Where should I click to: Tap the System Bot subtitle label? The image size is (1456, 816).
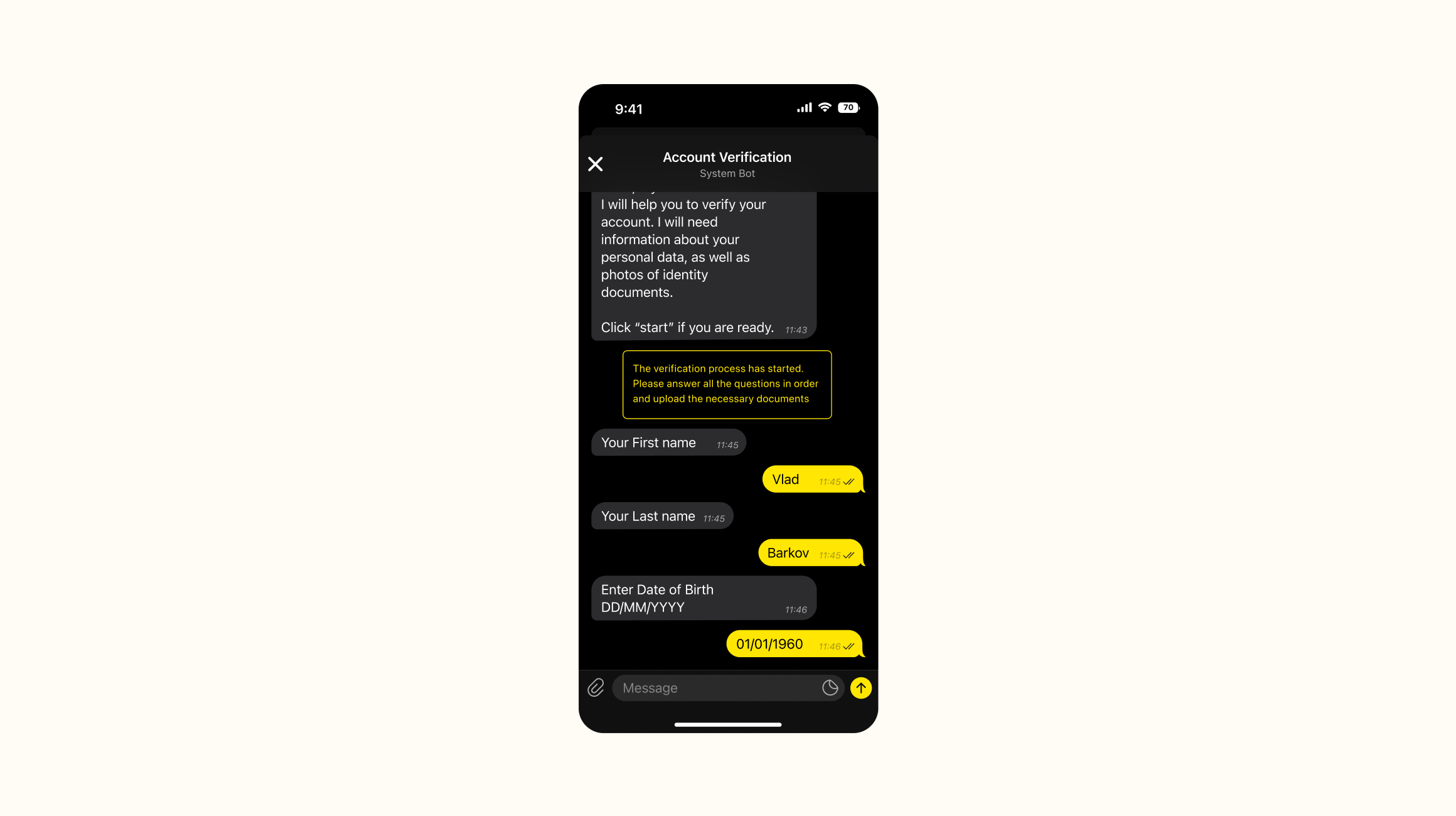point(727,173)
